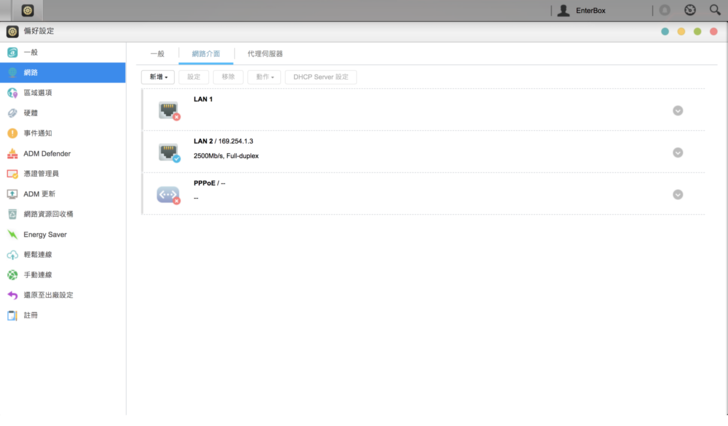Click the EnterBox user account icon

563,10
